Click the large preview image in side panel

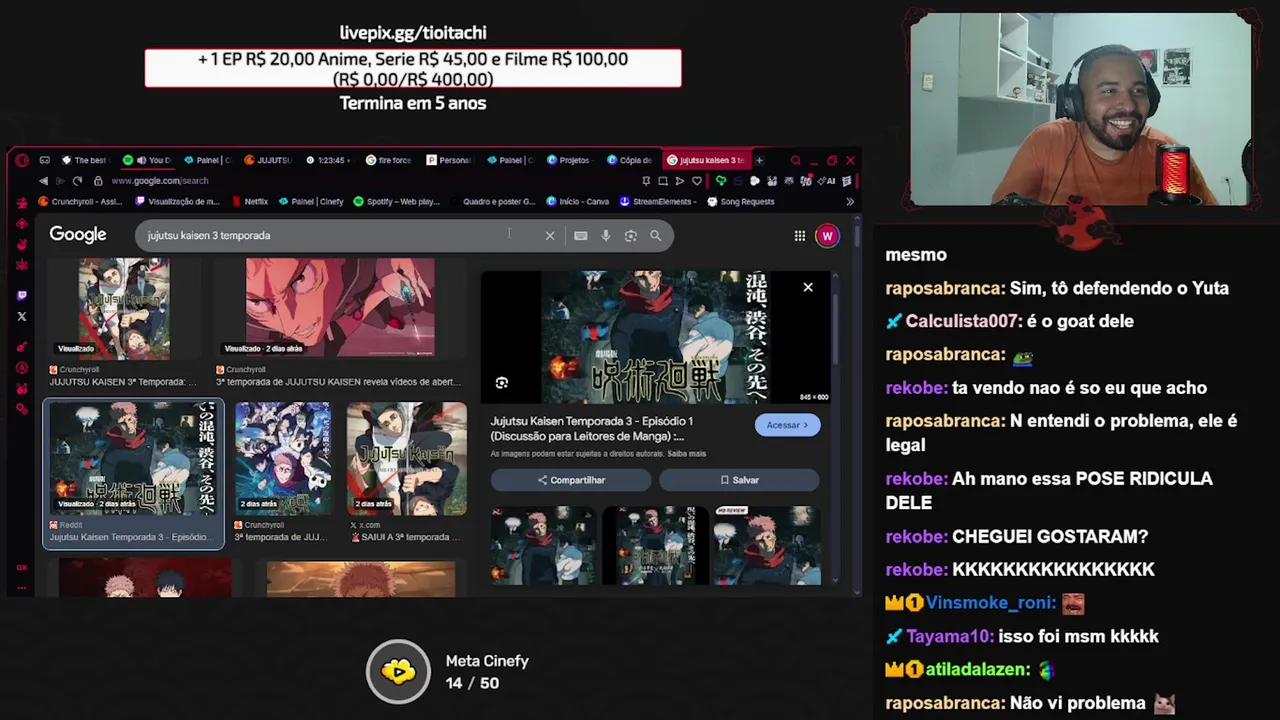[656, 337]
